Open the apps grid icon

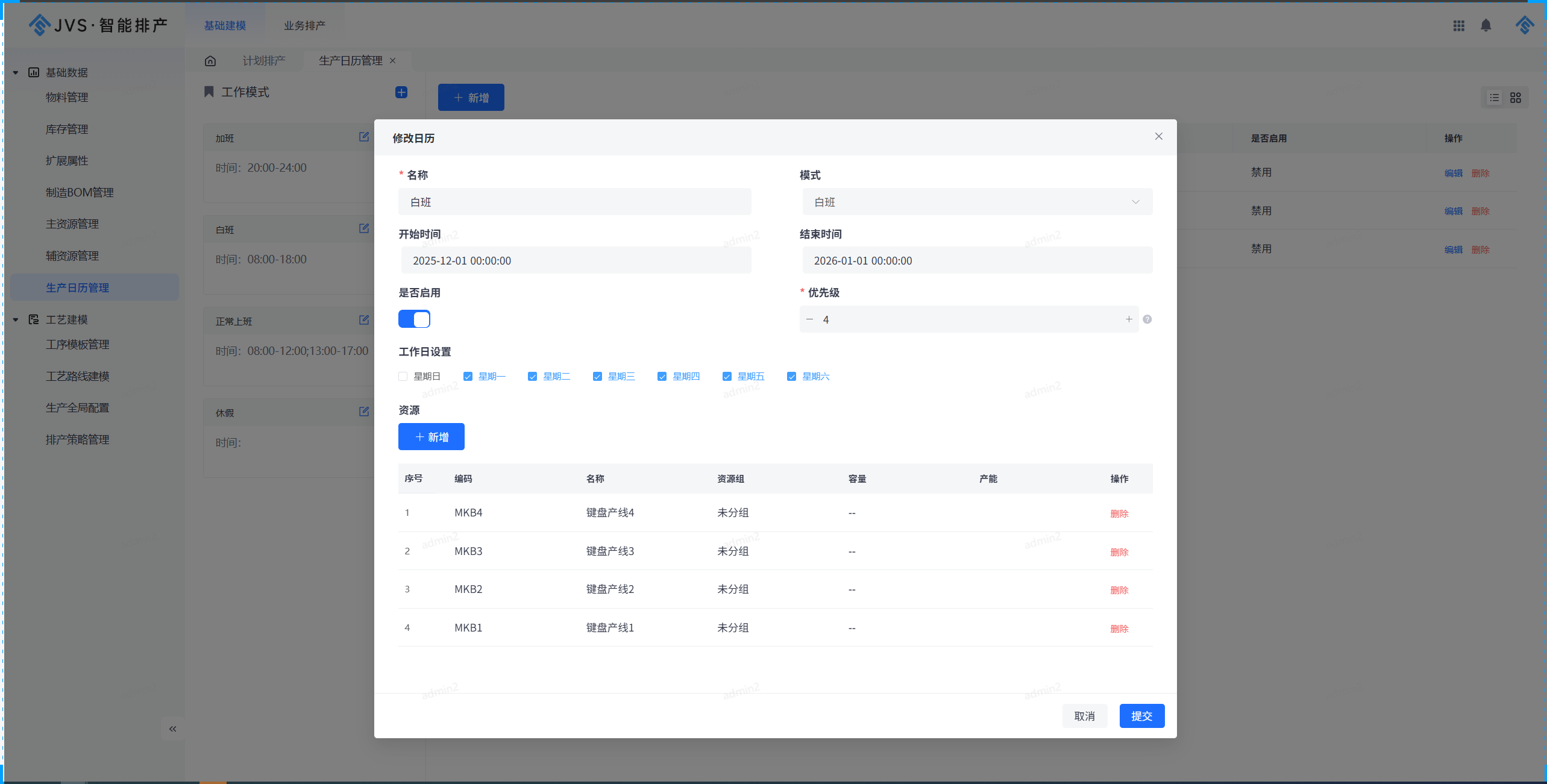click(1458, 25)
